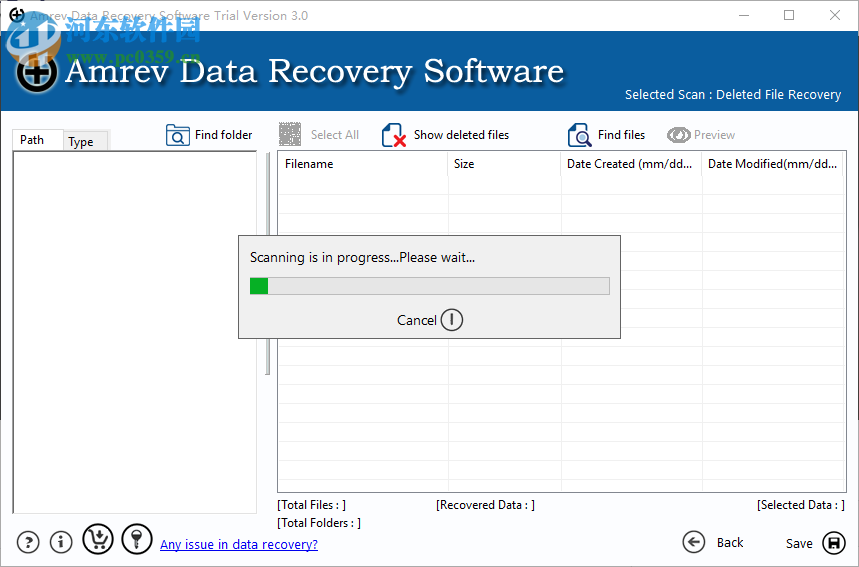
Task: Click the Select All label
Action: 335,135
